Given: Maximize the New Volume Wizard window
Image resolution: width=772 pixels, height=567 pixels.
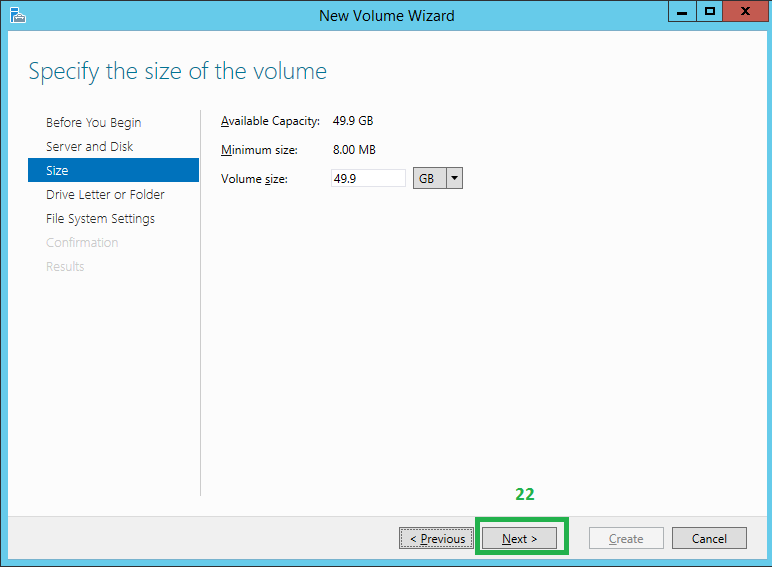Looking at the screenshot, I should tap(710, 12).
